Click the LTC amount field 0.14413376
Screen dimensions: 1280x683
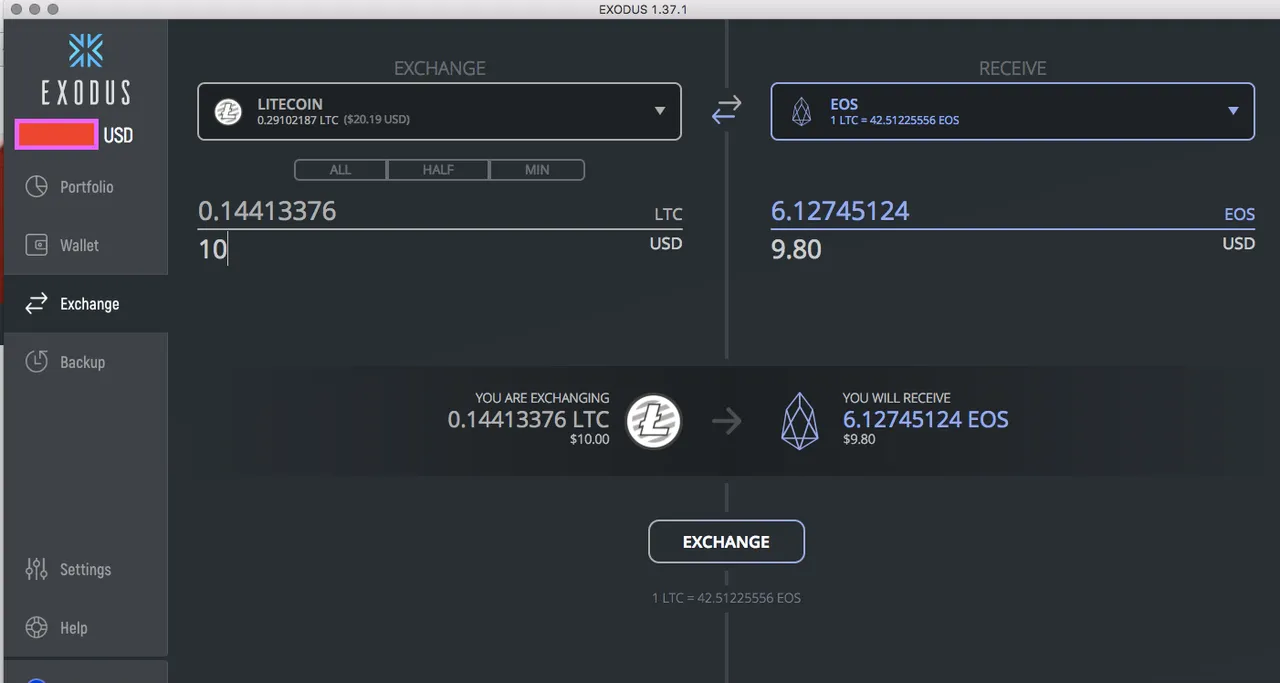pos(440,212)
